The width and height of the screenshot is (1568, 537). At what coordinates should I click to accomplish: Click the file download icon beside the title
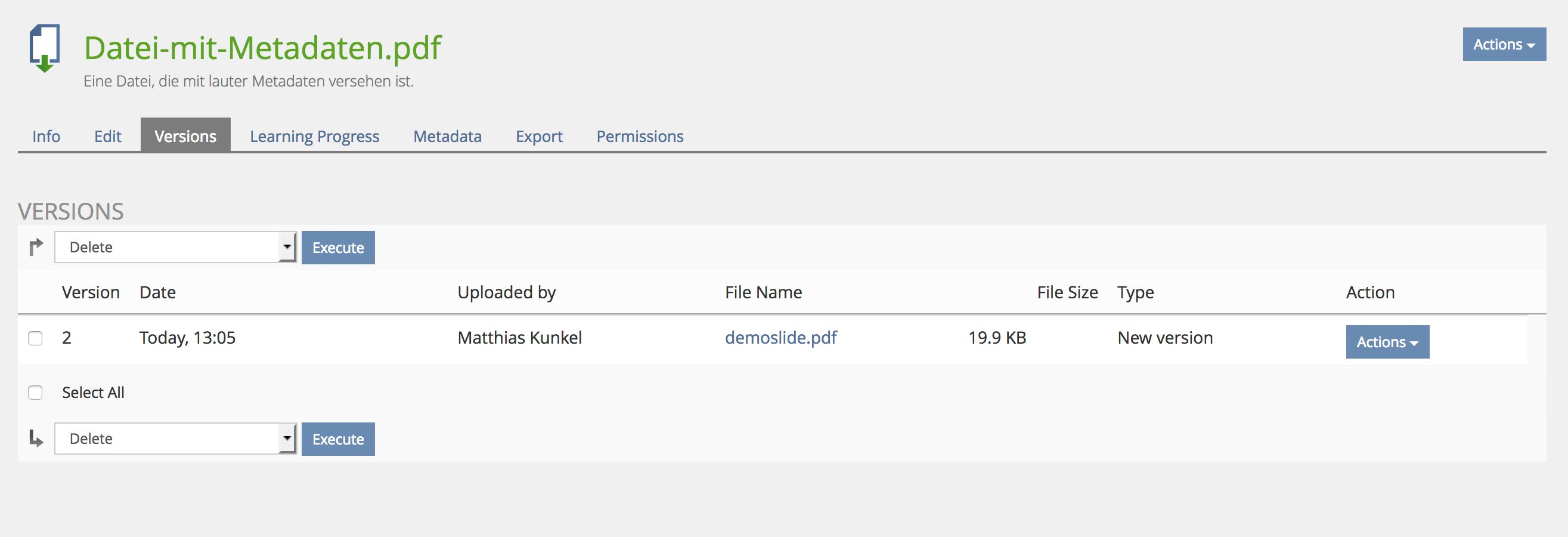pyautogui.click(x=45, y=48)
